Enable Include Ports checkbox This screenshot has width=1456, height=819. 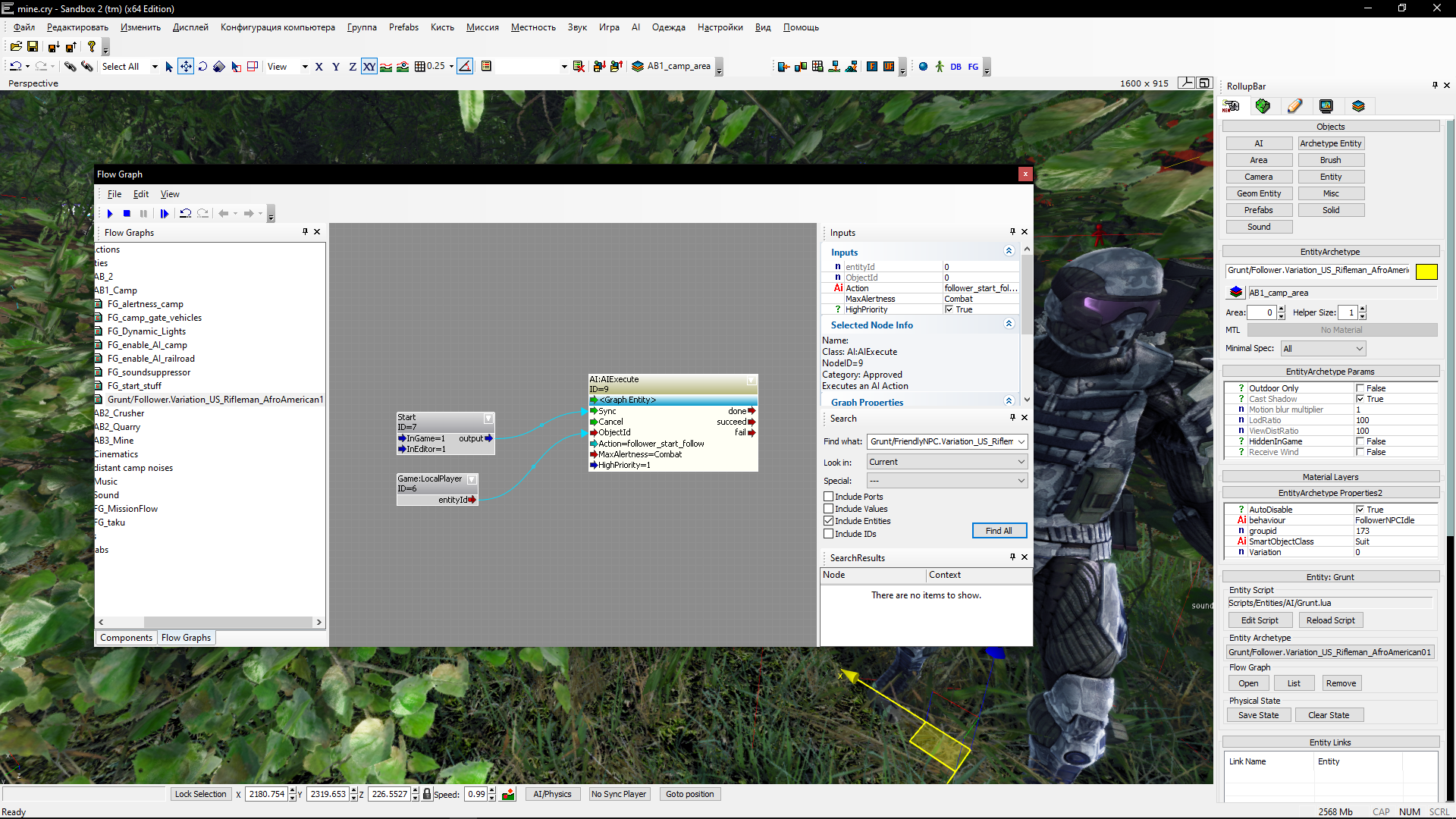829,497
